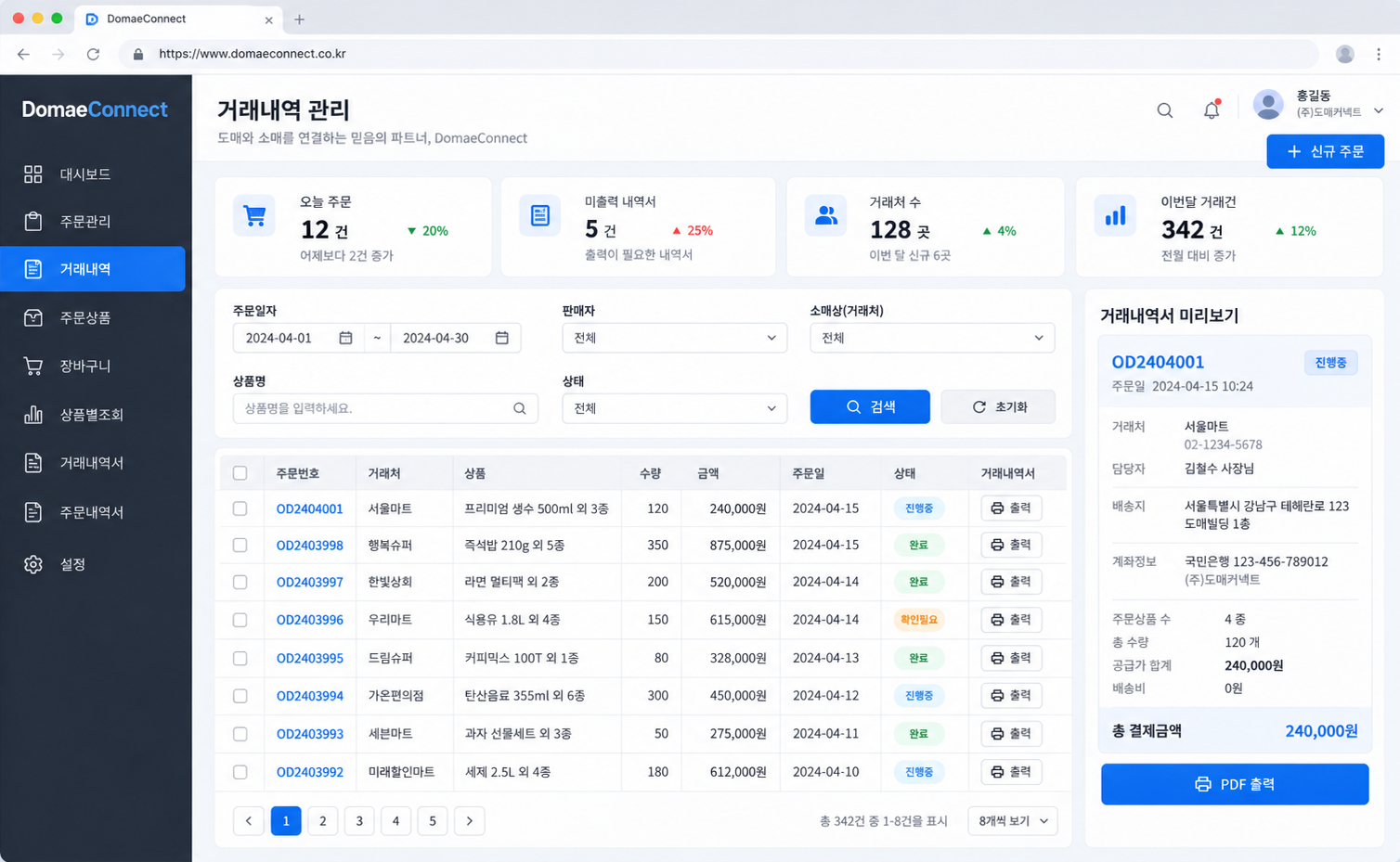Open the start date calendar icon
Viewport: 1400px width, 862px height.
coord(345,338)
